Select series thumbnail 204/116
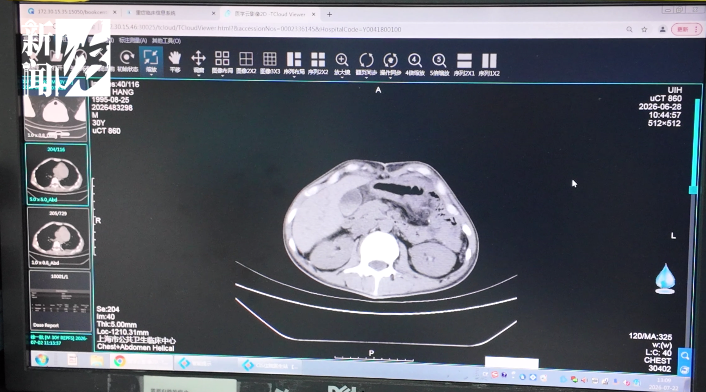 pyautogui.click(x=57, y=174)
